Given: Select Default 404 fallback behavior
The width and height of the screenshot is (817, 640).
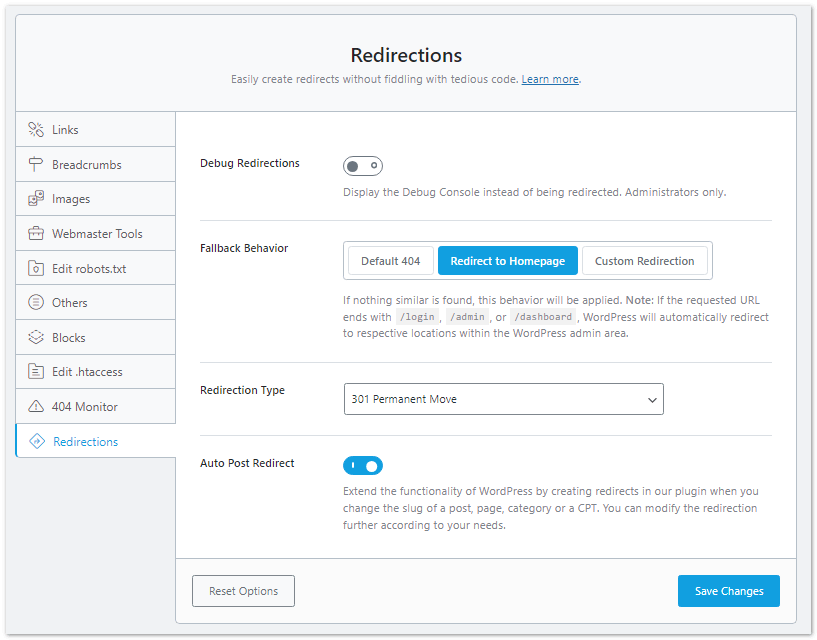Looking at the screenshot, I should point(390,260).
